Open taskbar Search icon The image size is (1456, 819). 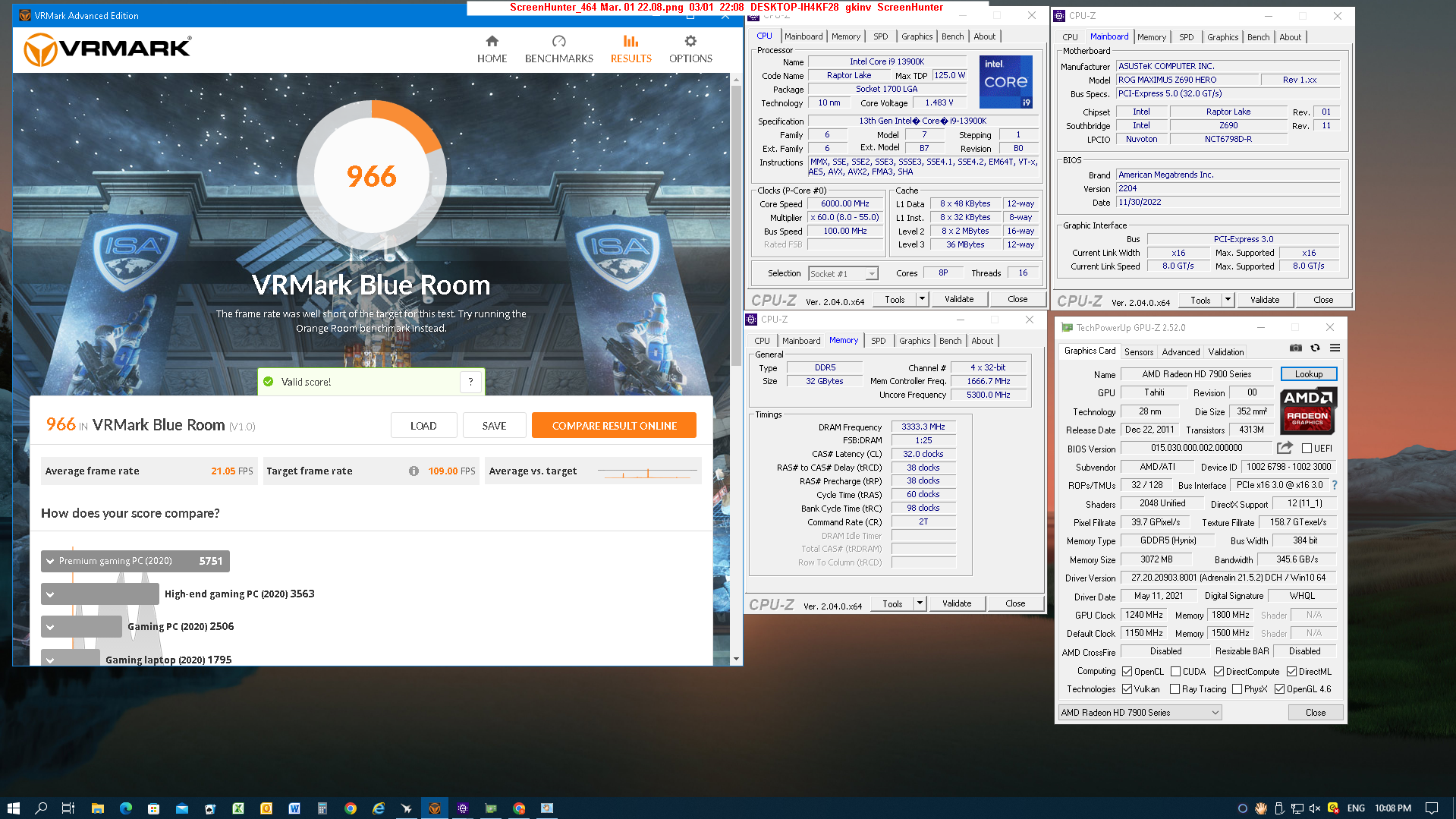click(41, 808)
